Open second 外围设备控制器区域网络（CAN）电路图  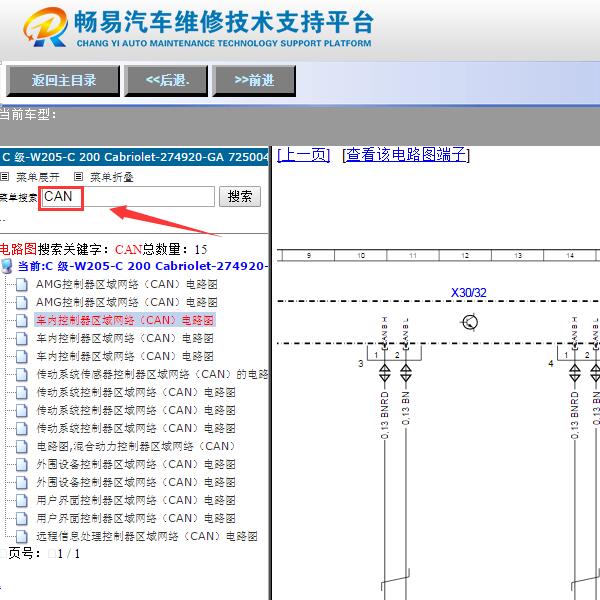(136, 482)
